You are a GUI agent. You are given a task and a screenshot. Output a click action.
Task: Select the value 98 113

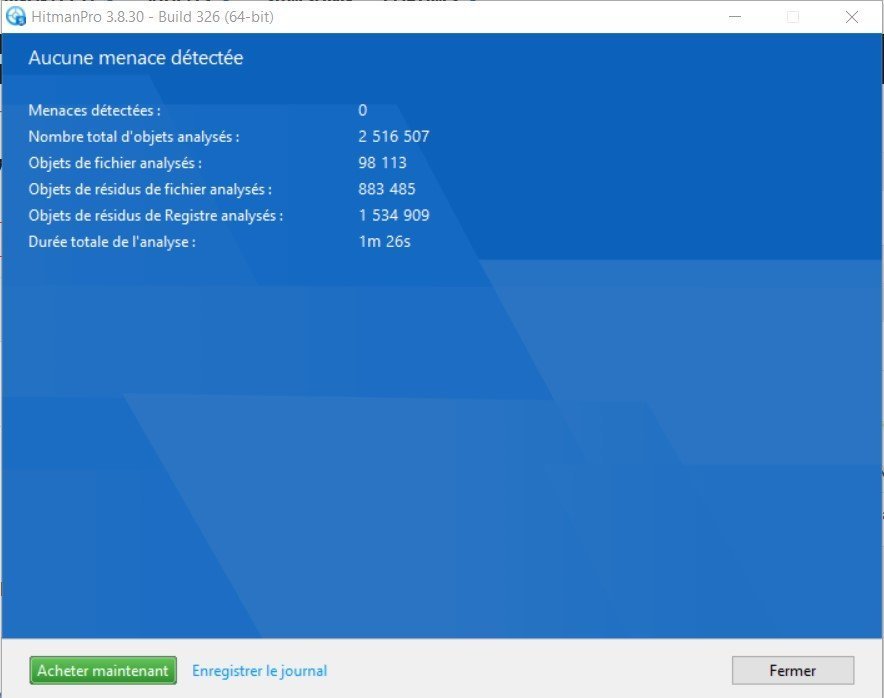pos(382,163)
